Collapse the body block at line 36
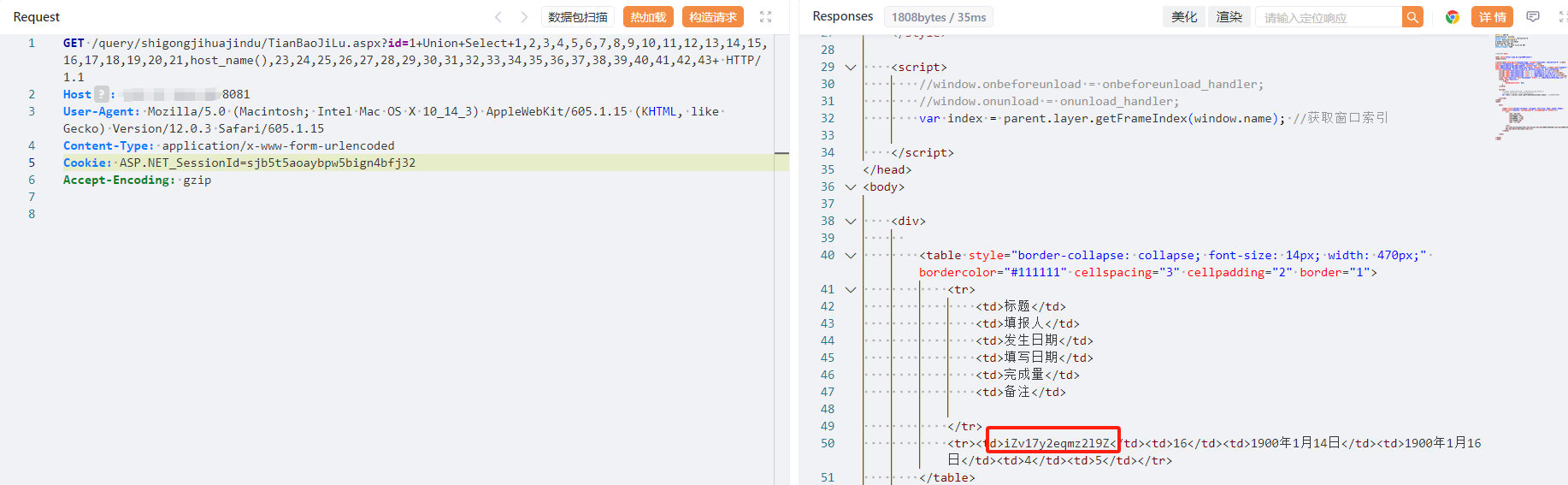Image resolution: width=1568 pixels, height=485 pixels. pyautogui.click(x=851, y=186)
